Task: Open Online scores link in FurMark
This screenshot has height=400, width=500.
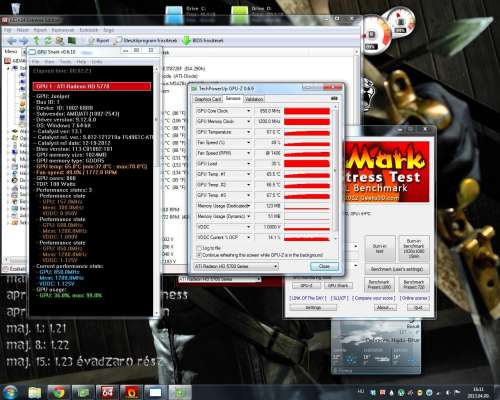Action: click(x=415, y=298)
